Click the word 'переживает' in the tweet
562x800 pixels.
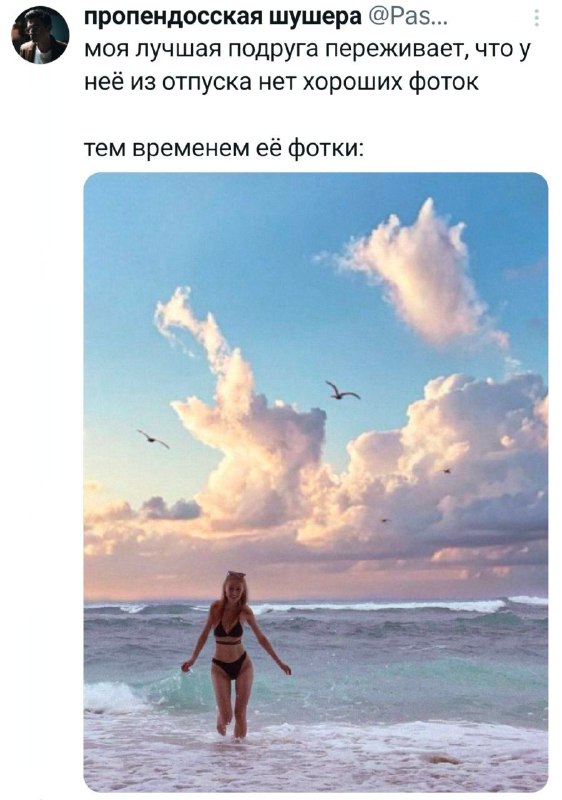click(x=392, y=48)
